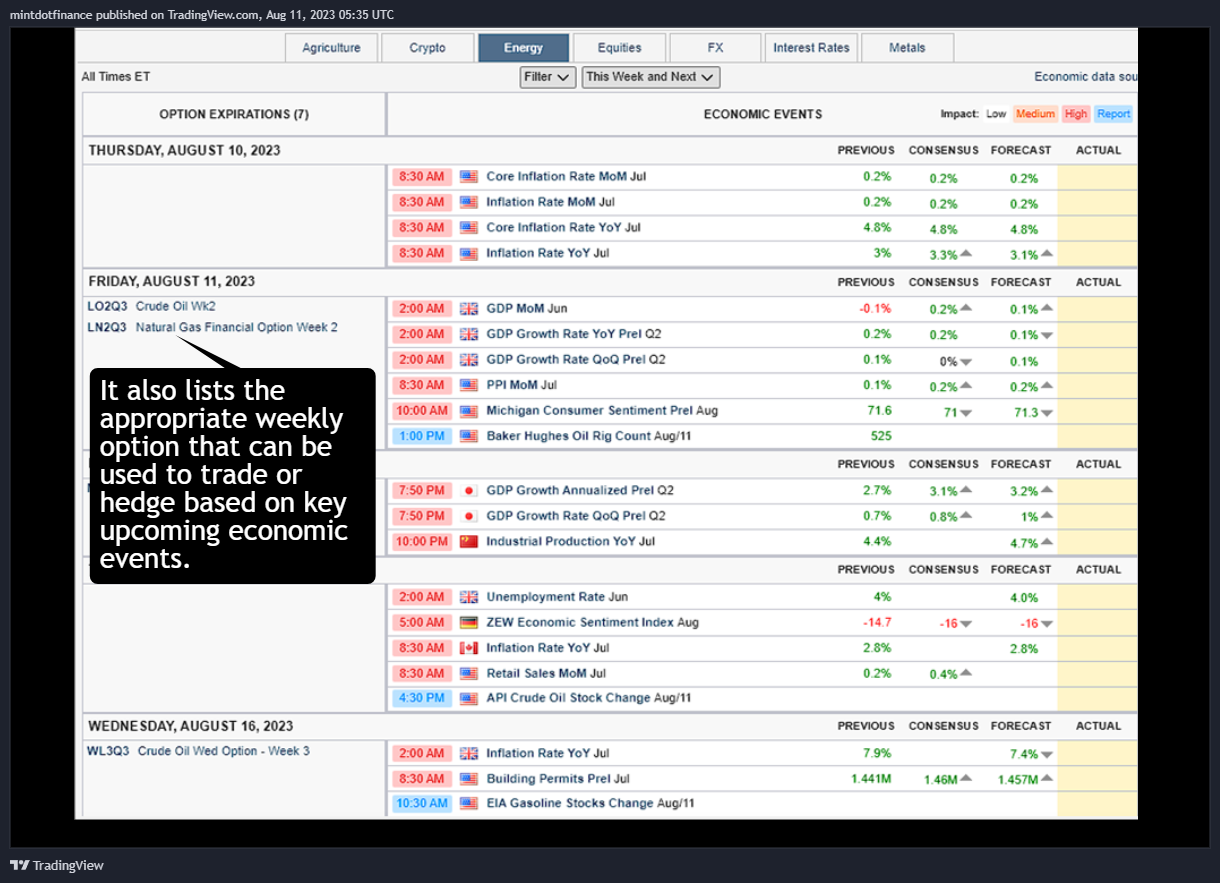This screenshot has height=883, width=1220.
Task: Click the Japan flag beside GDP Growth Annualized
Action: [x=468, y=491]
